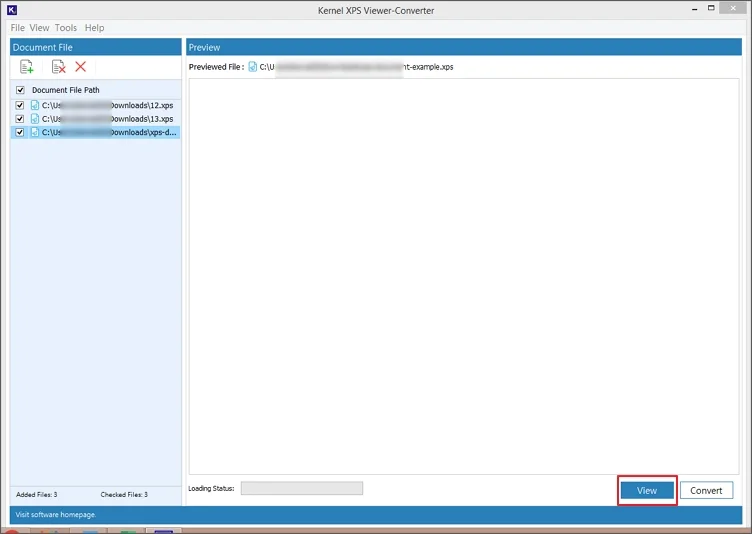752x534 pixels.
Task: Click the Document File panel header
Action: coord(95,47)
